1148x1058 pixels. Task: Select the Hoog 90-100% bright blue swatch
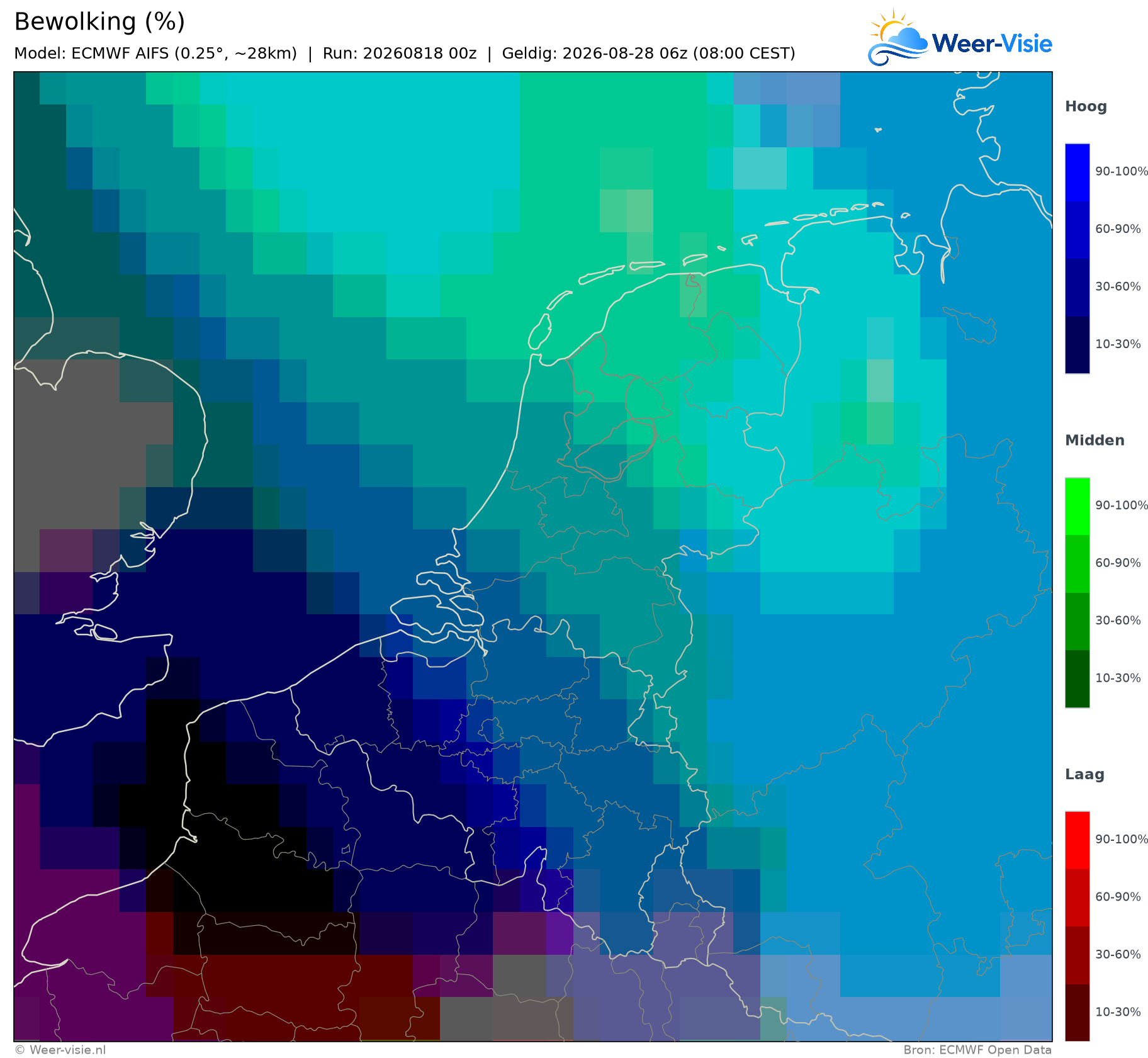coord(1077,172)
